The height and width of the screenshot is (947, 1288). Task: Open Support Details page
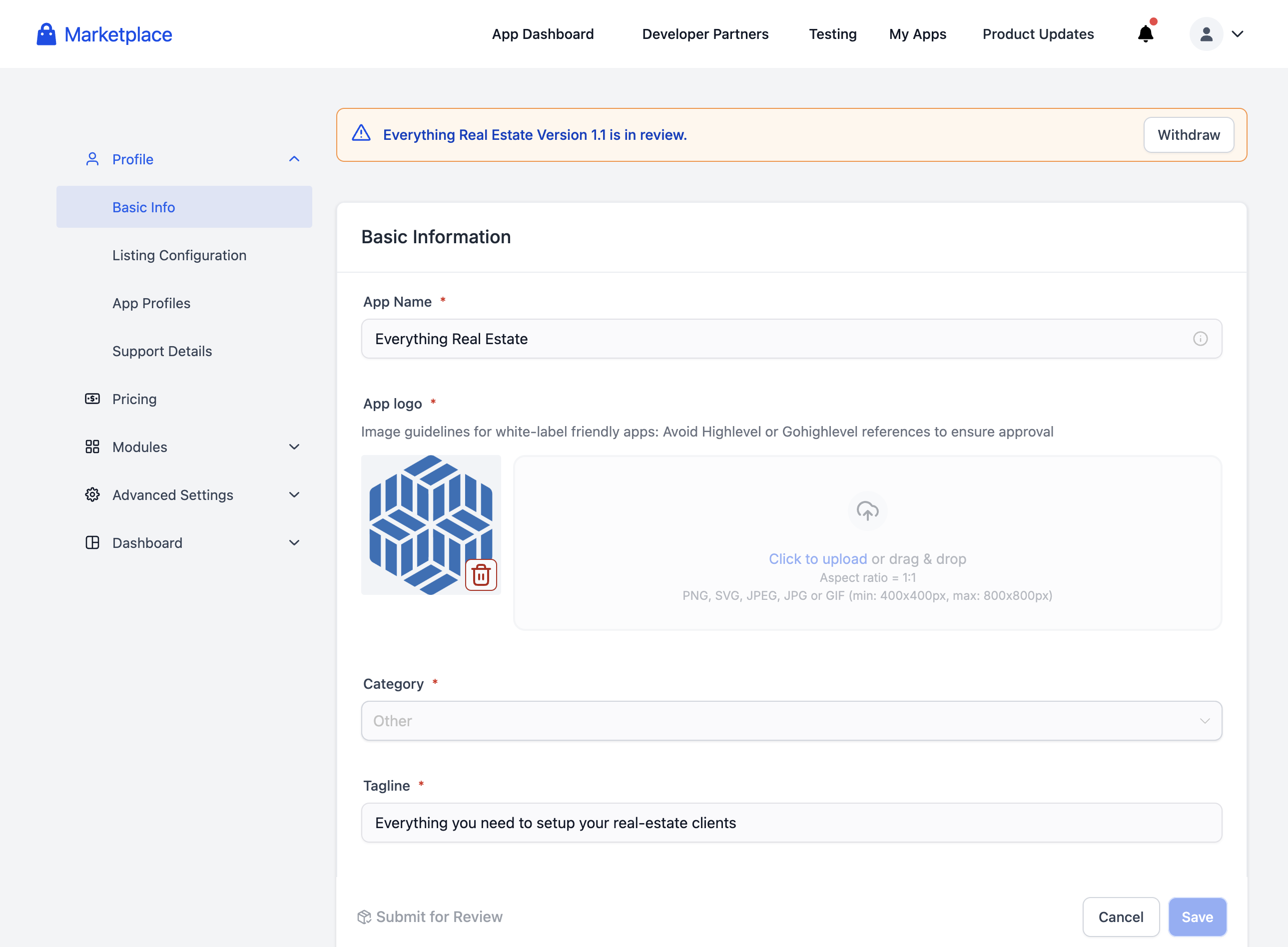tap(162, 352)
